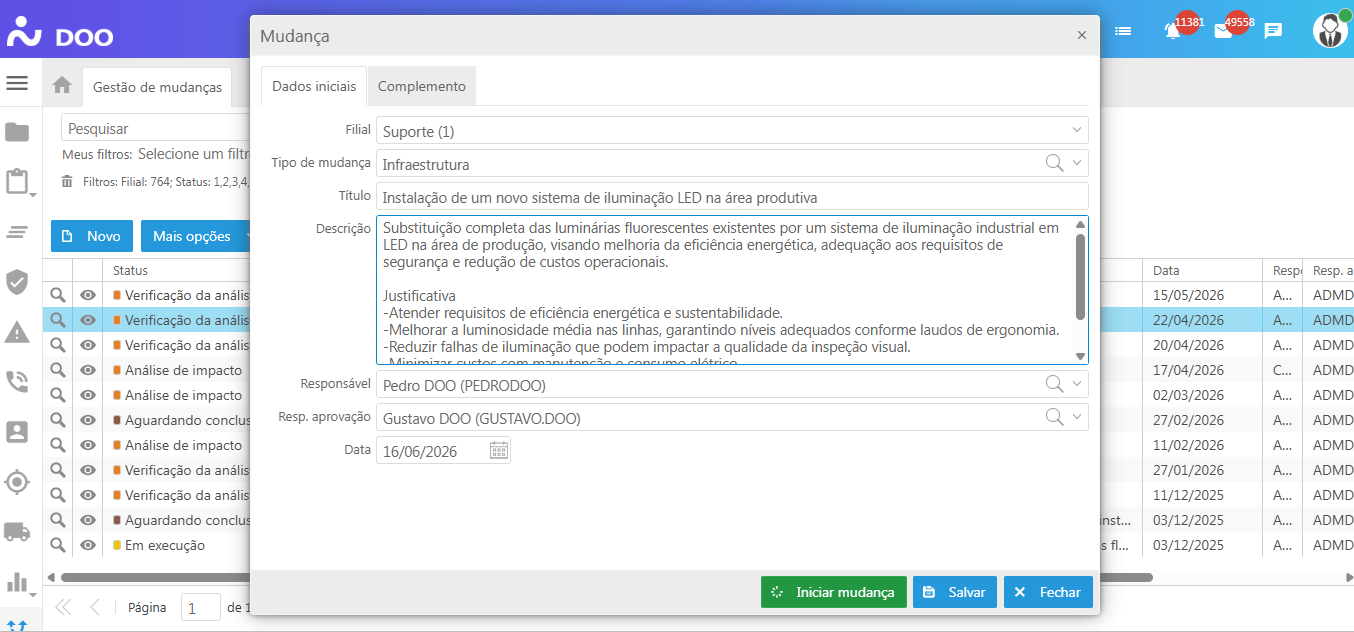Click the description scroll down arrow

1080,356
